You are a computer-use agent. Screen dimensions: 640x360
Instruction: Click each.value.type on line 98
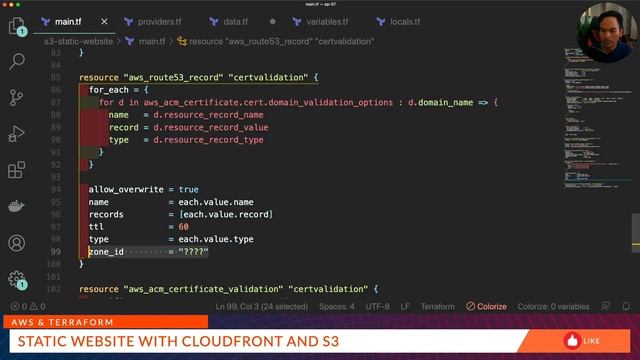[x=216, y=239]
